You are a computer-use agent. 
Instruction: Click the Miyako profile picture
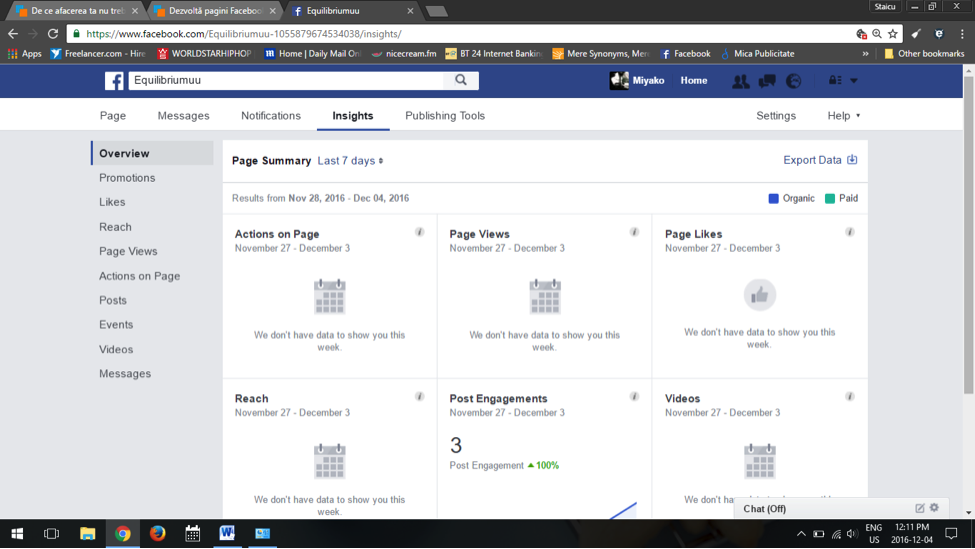pyautogui.click(x=619, y=81)
